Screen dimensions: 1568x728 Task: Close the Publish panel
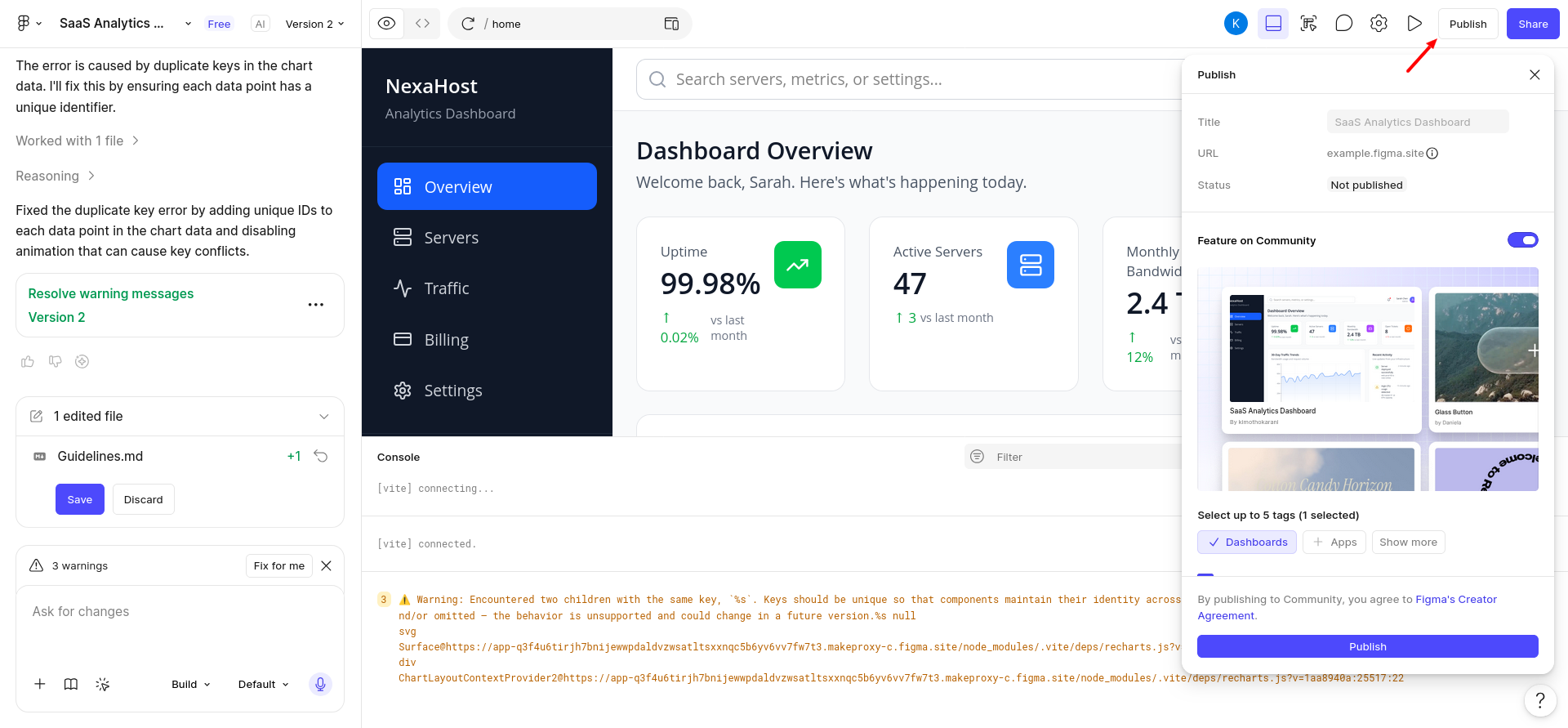1535,74
